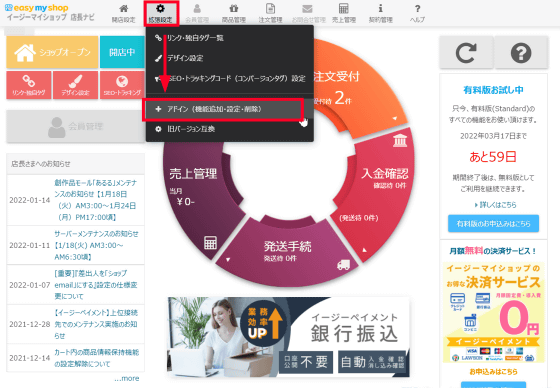Click the ¥0- monthly sales value
560x388 pixels.
[x=186, y=202]
